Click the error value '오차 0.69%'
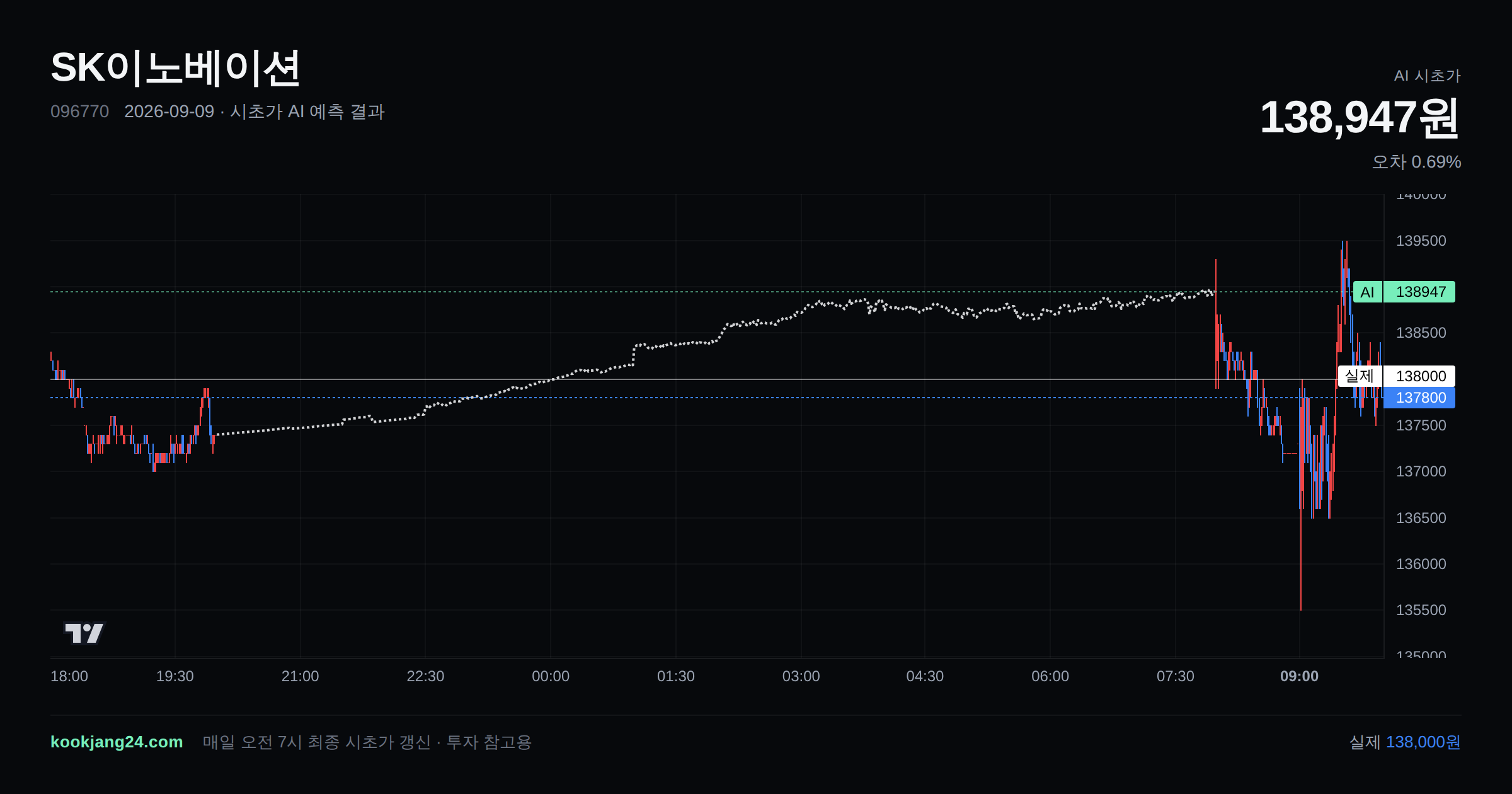 (1416, 162)
